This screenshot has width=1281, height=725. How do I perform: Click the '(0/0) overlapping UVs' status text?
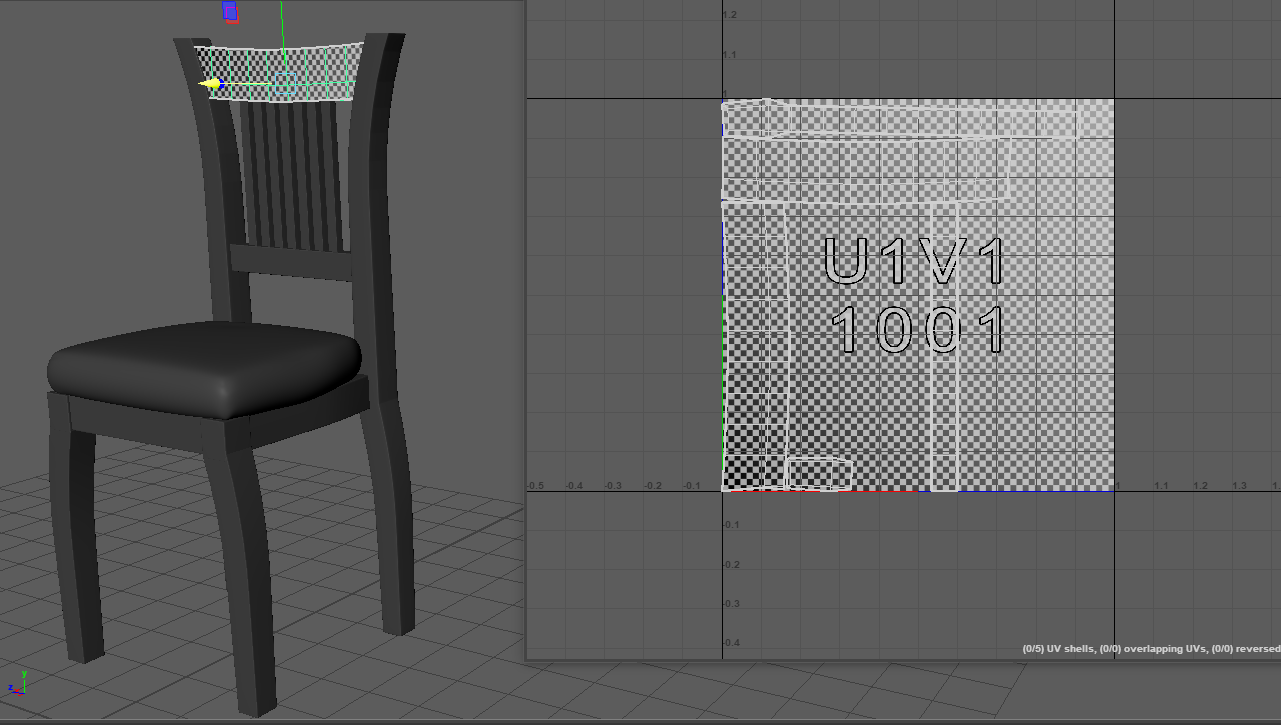1153,649
